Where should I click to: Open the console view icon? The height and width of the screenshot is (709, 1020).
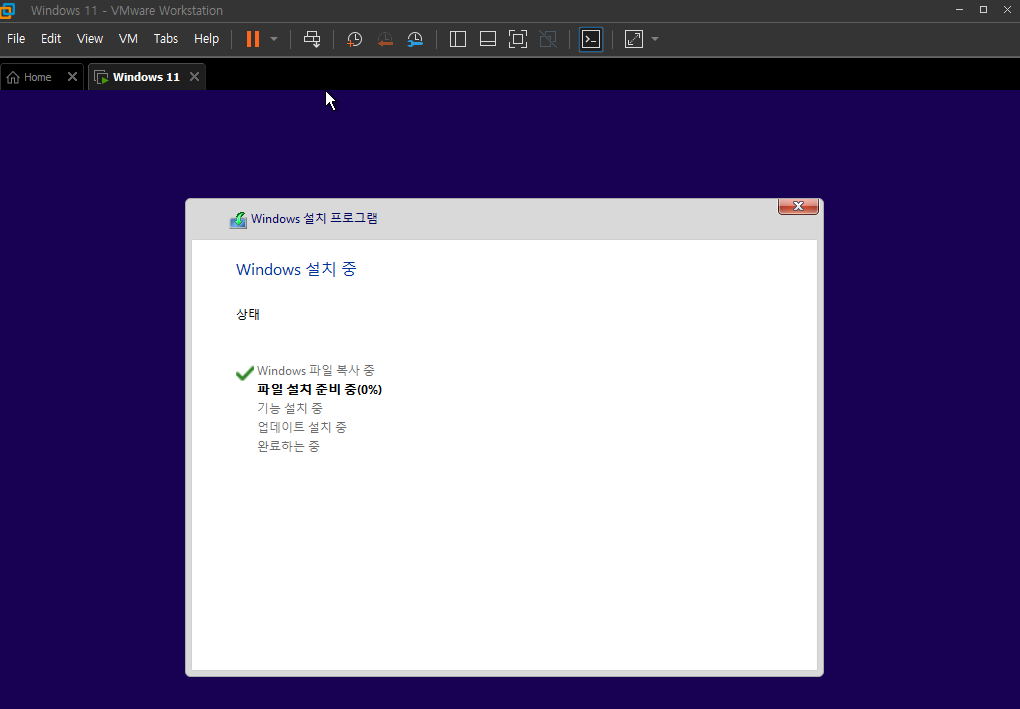pyautogui.click(x=591, y=39)
